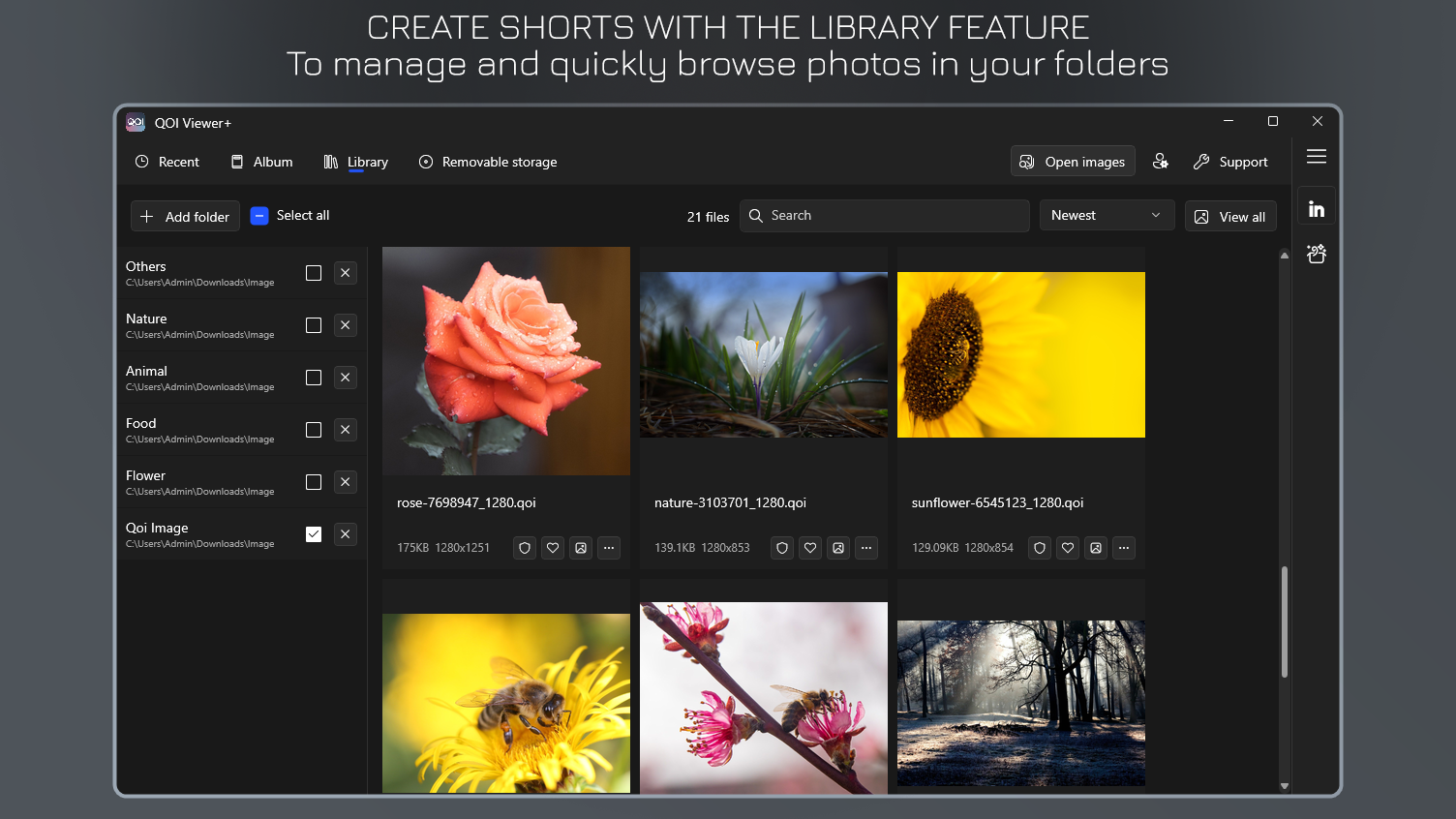Remove the Qoi Image folder with X

(346, 534)
